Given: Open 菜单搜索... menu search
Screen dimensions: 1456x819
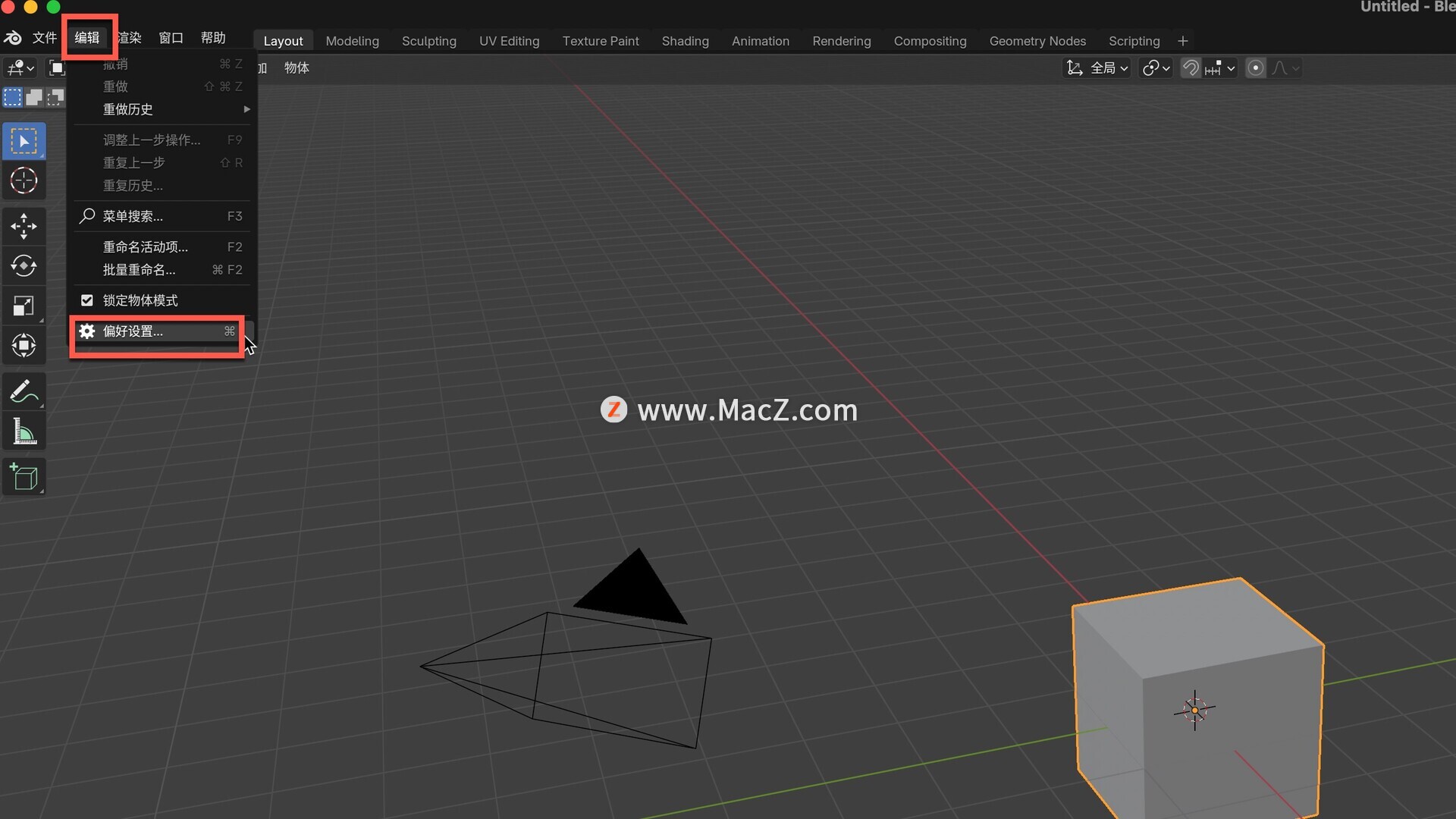Looking at the screenshot, I should 162,216.
